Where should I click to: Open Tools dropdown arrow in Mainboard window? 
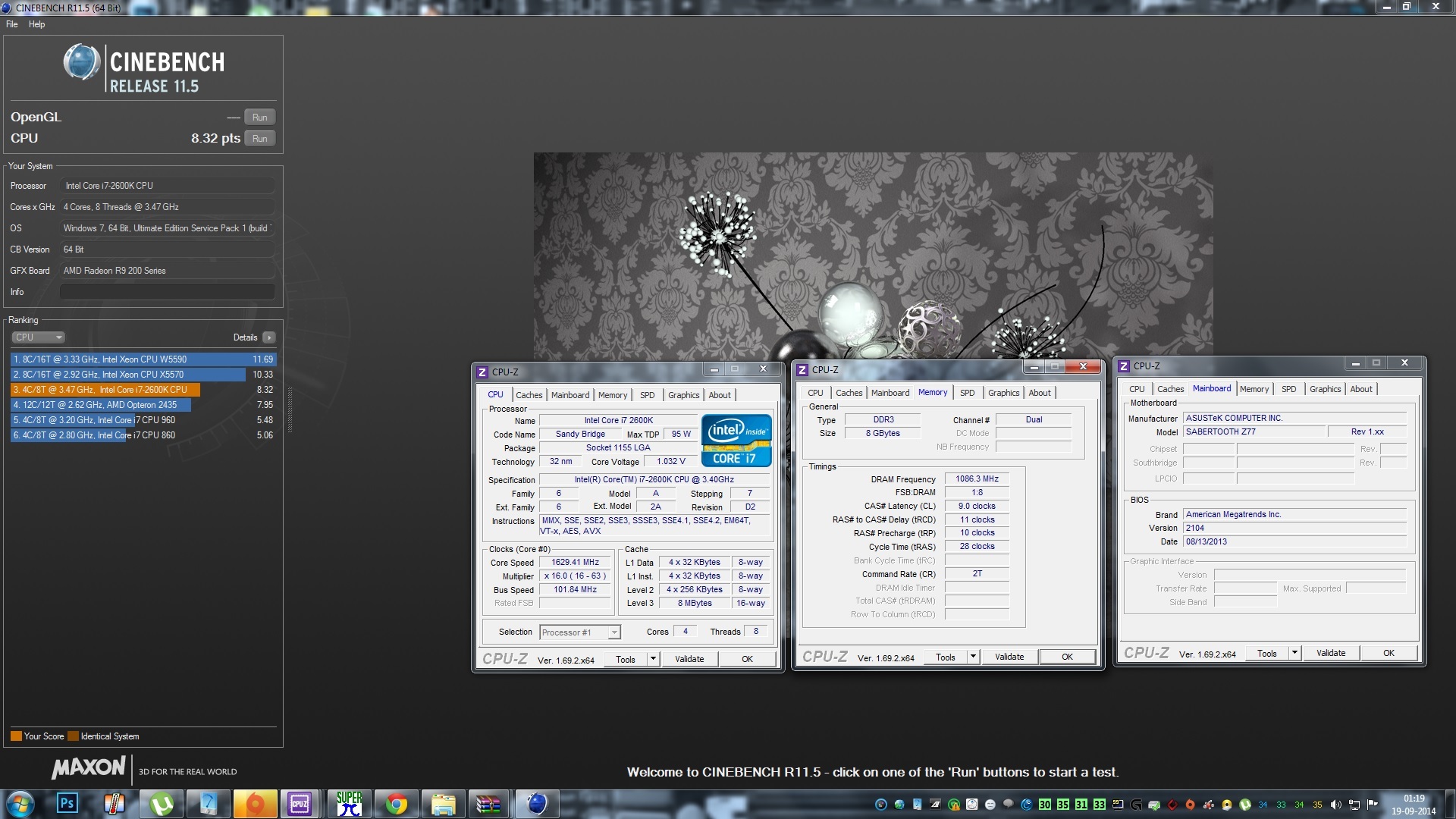click(x=1294, y=653)
